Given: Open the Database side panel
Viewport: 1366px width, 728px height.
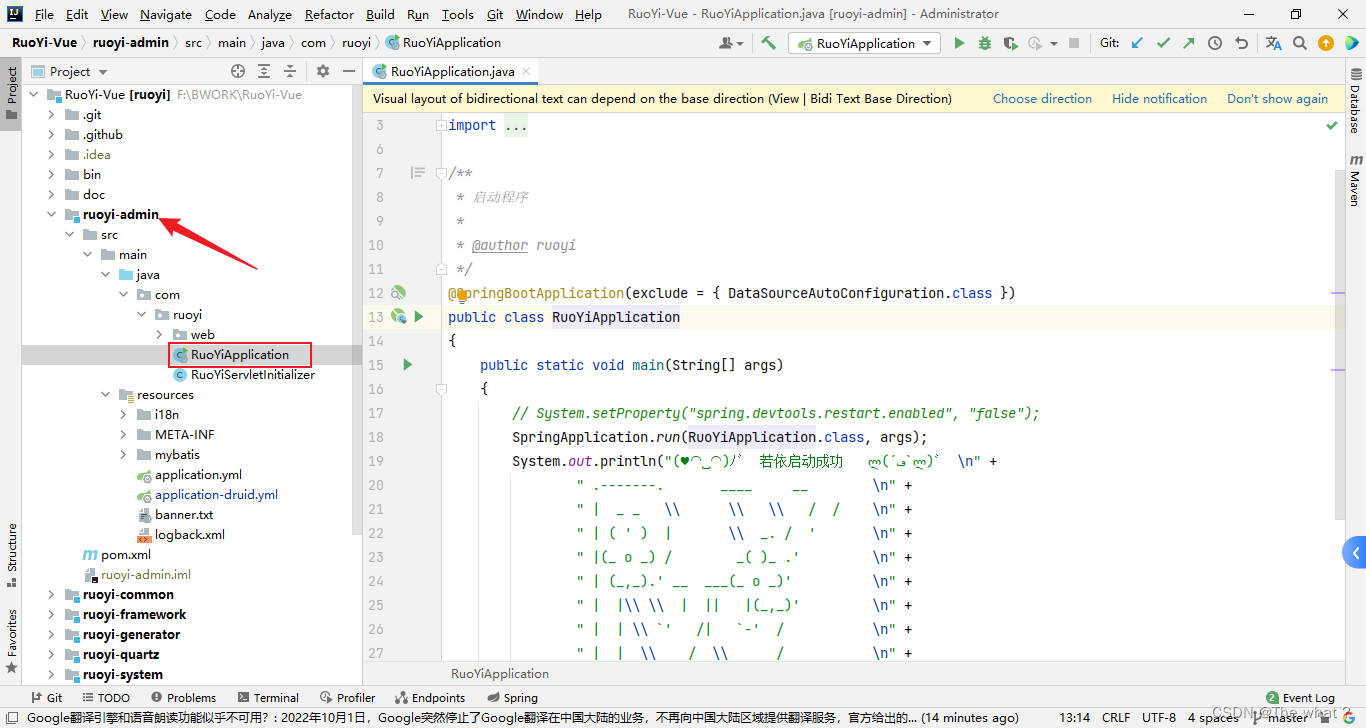Looking at the screenshot, I should point(1355,103).
